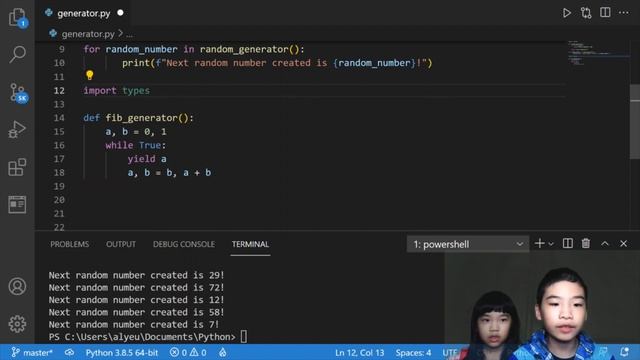
Task: Split the terminal pane
Action: click(x=567, y=244)
